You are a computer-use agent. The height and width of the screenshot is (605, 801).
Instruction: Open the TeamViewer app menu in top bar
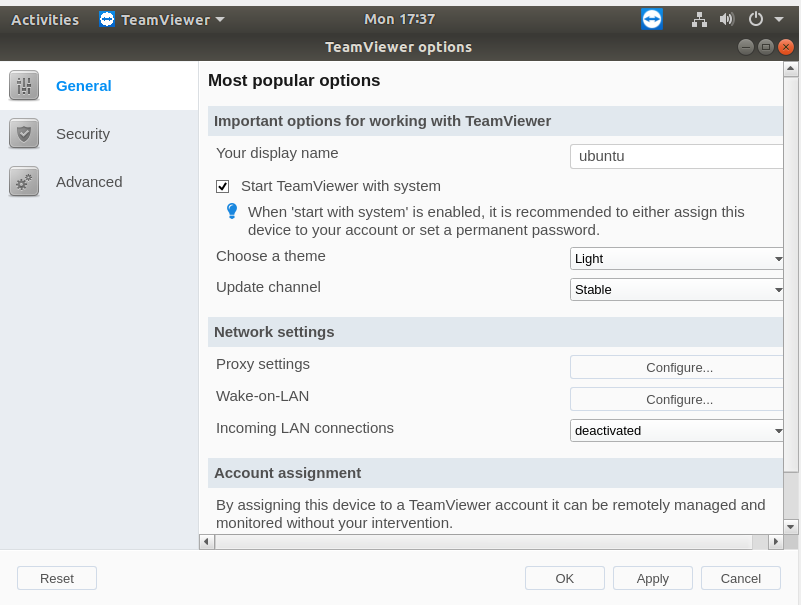pyautogui.click(x=161, y=19)
